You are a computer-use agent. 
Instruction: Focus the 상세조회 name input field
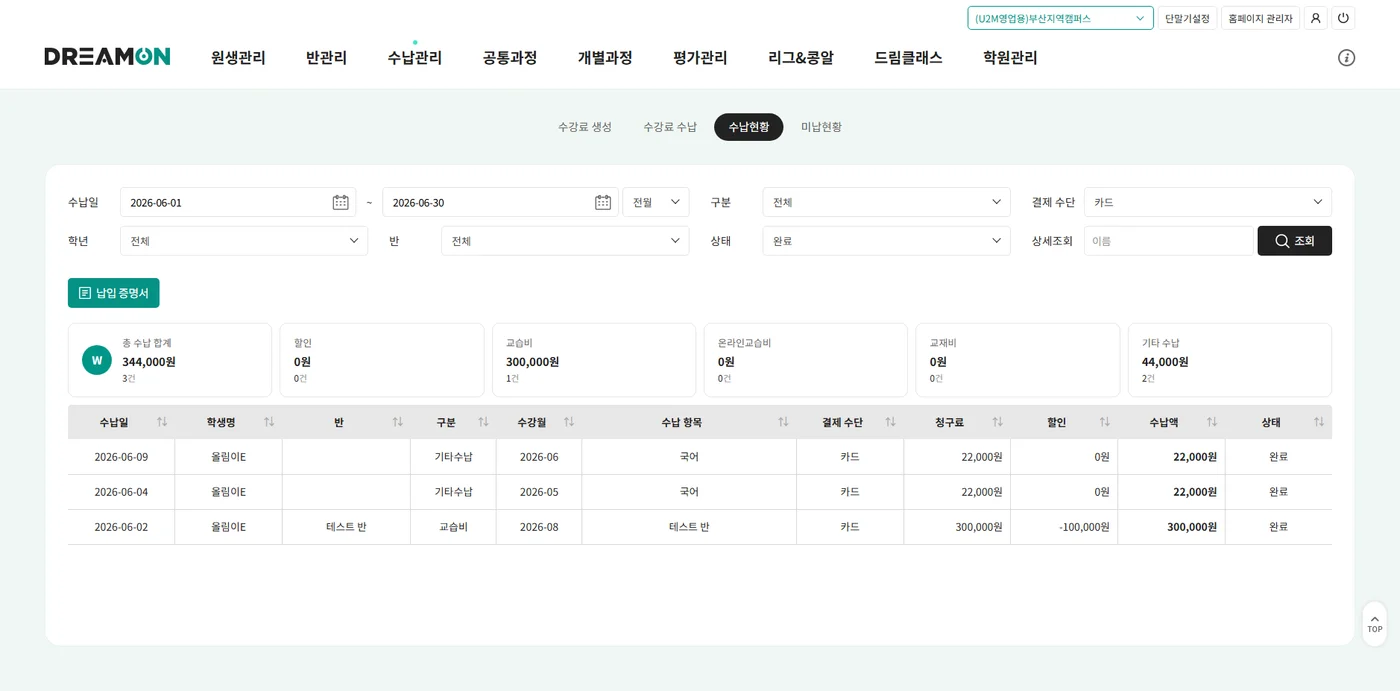[1168, 241]
